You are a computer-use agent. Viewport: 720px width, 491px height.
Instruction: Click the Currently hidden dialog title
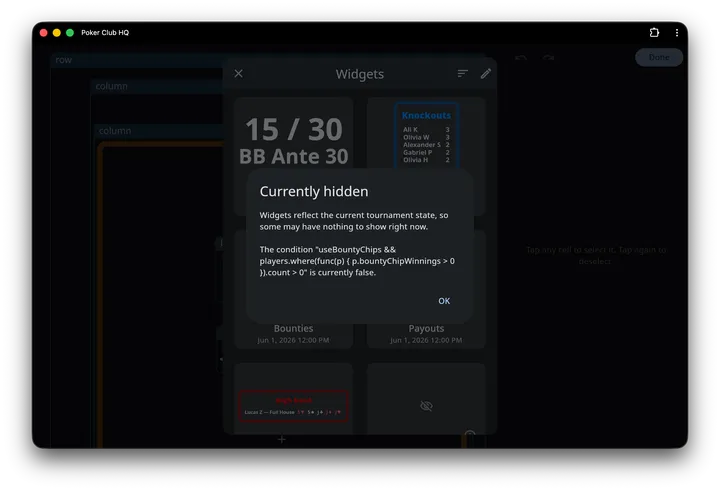(314, 191)
